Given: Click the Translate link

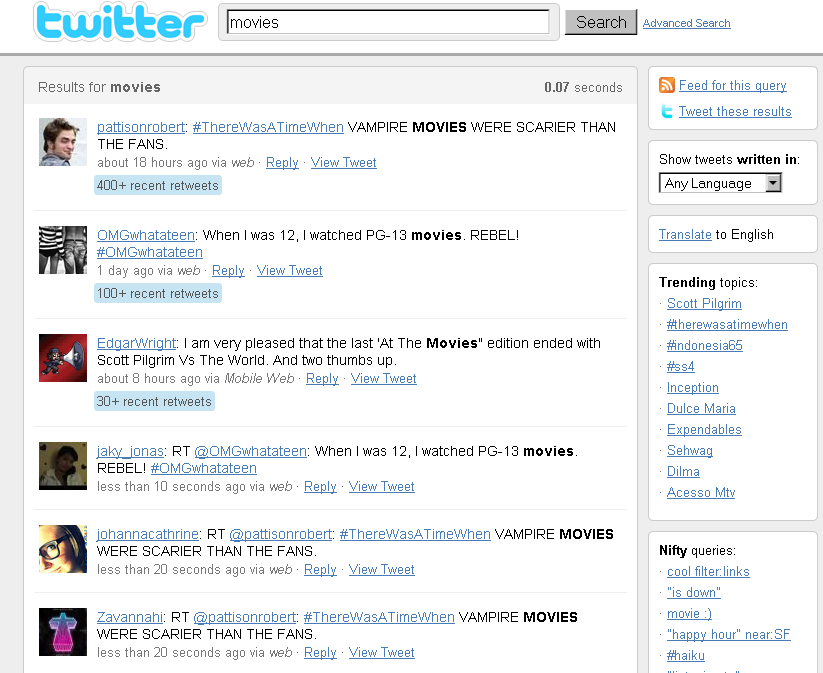Looking at the screenshot, I should (x=685, y=234).
